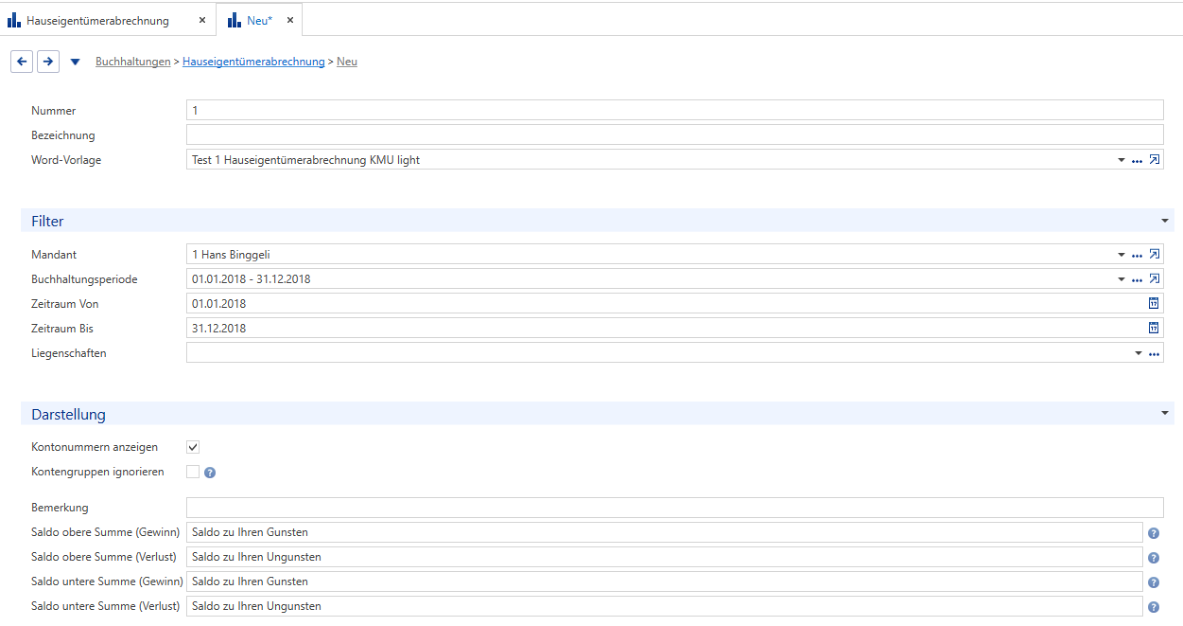Go forward with the right arrow button
The image size is (1183, 626).
tap(48, 61)
